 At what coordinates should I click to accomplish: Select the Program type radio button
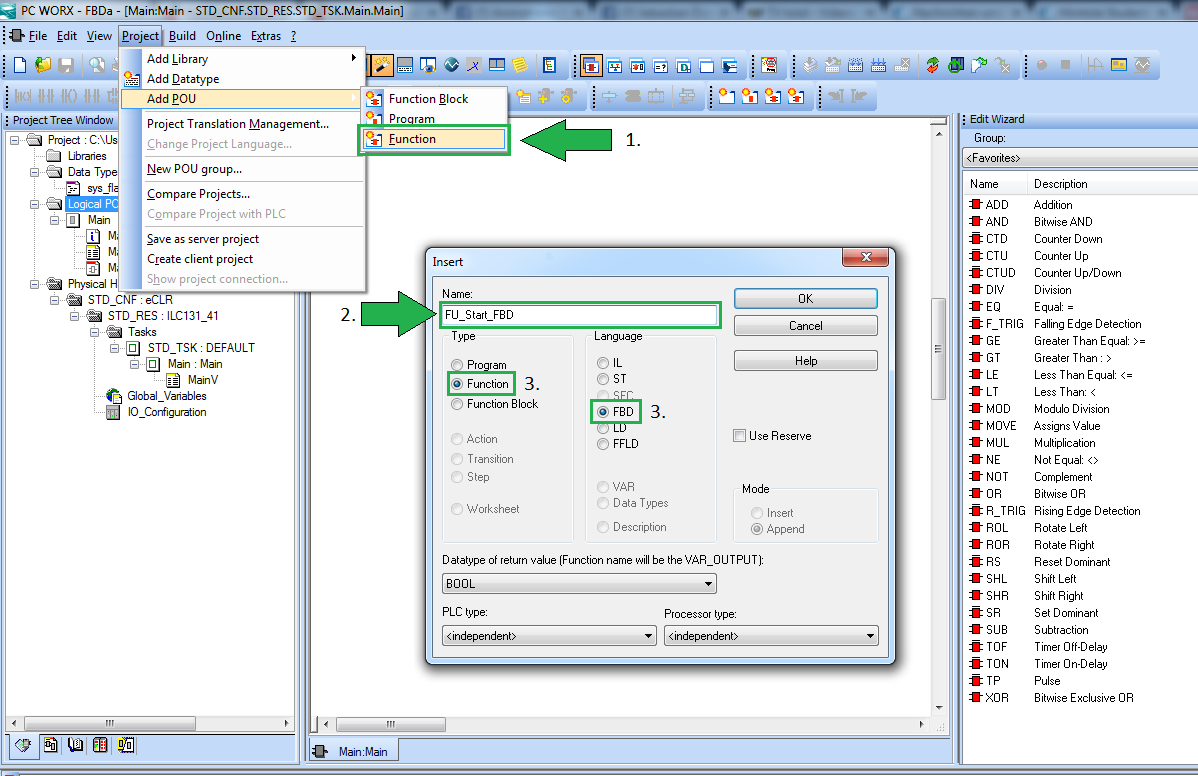pyautogui.click(x=458, y=365)
